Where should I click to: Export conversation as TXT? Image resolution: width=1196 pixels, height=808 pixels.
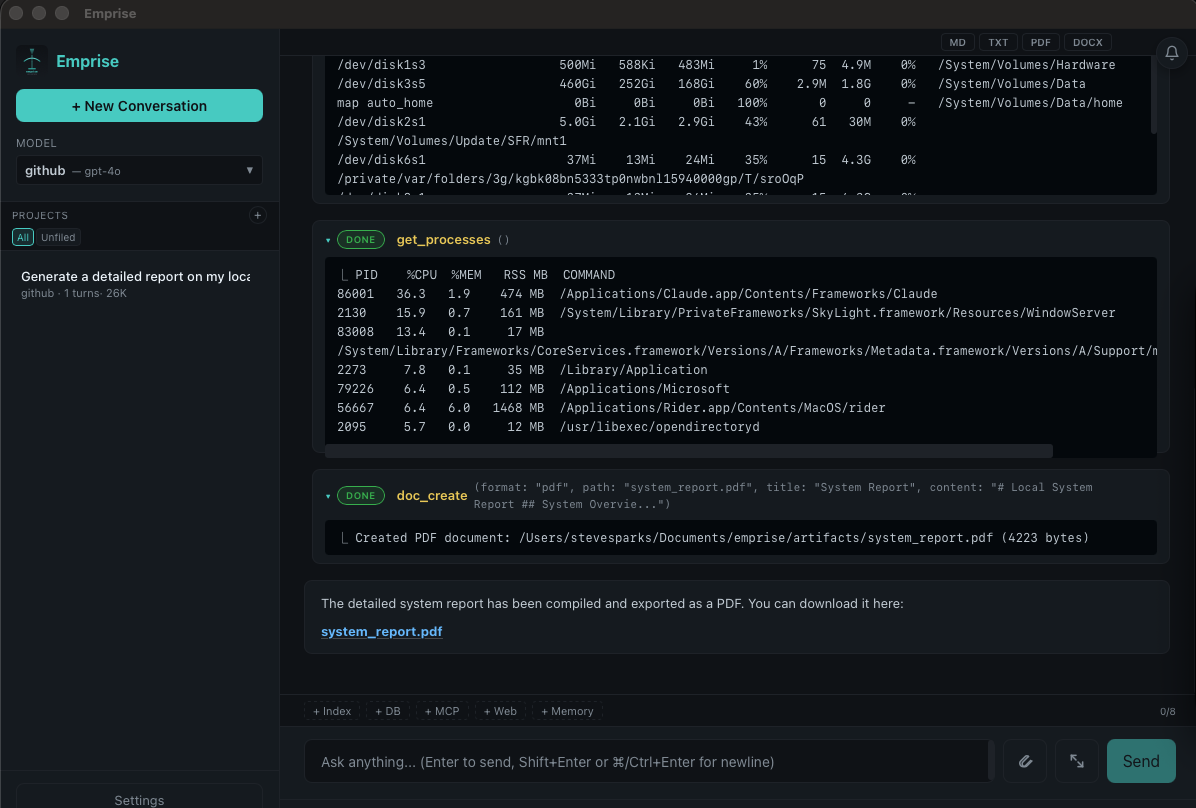998,43
